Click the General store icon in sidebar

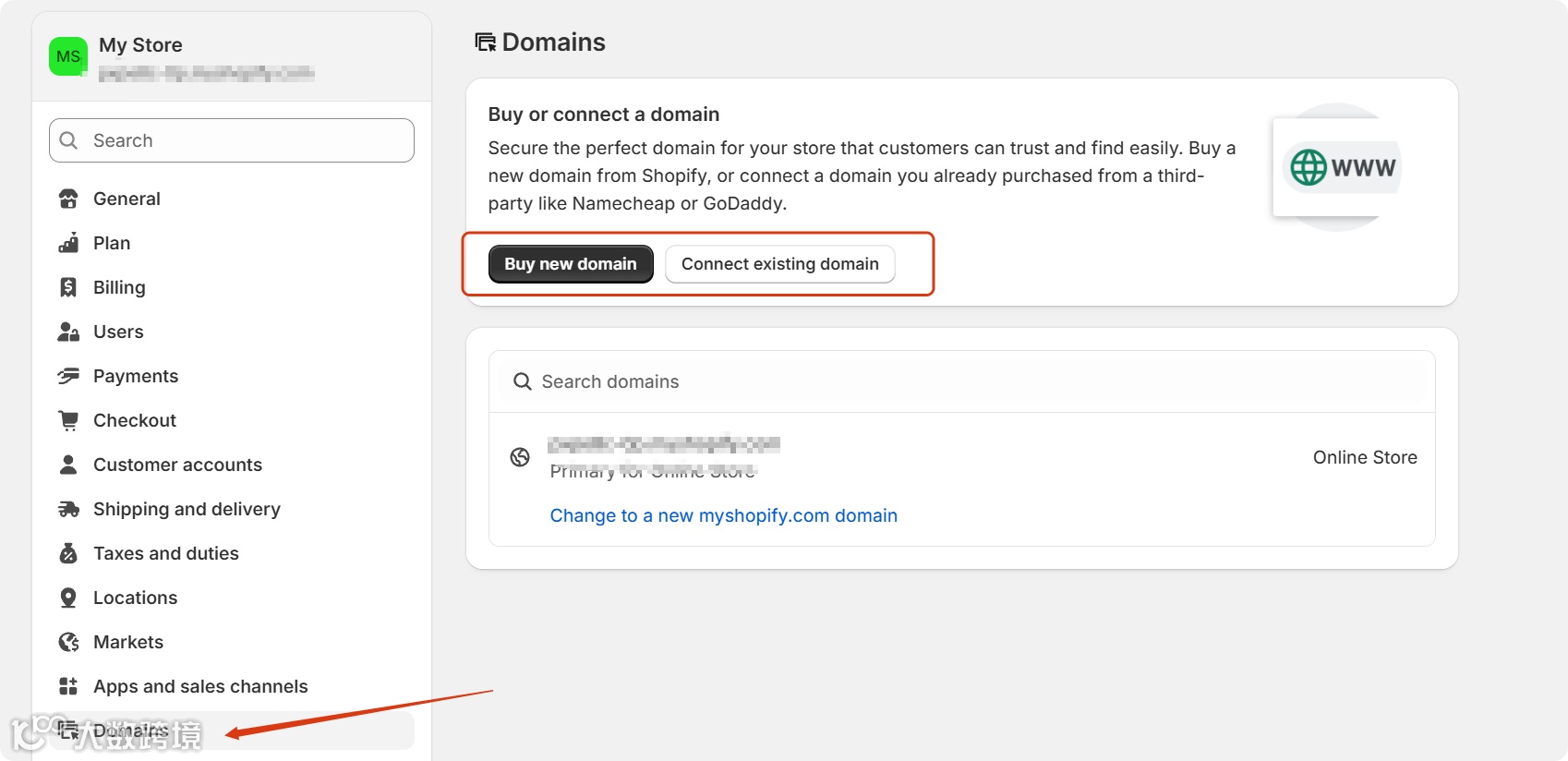[68, 199]
